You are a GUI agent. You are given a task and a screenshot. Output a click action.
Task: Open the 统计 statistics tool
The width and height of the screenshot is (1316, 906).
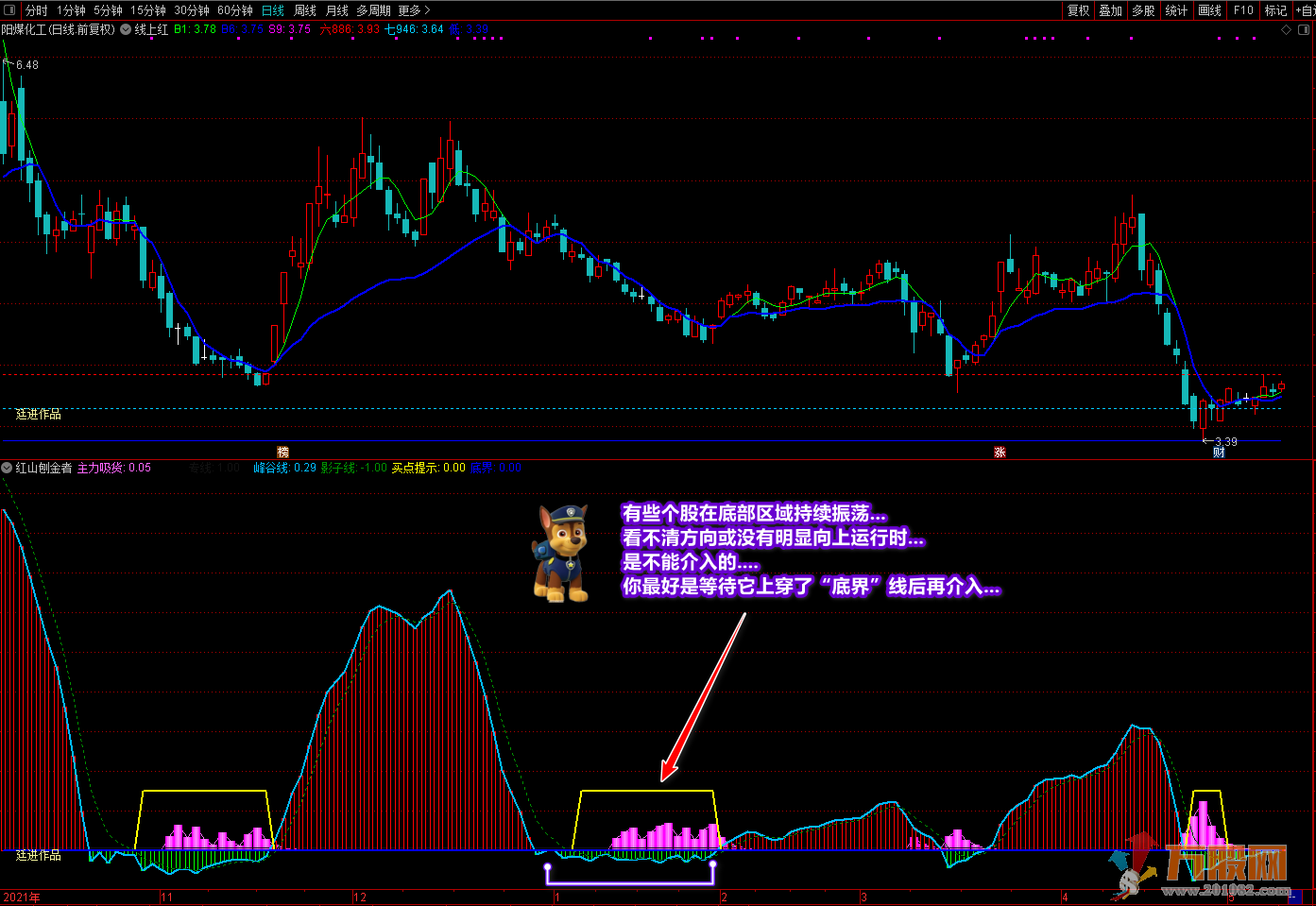[1176, 10]
